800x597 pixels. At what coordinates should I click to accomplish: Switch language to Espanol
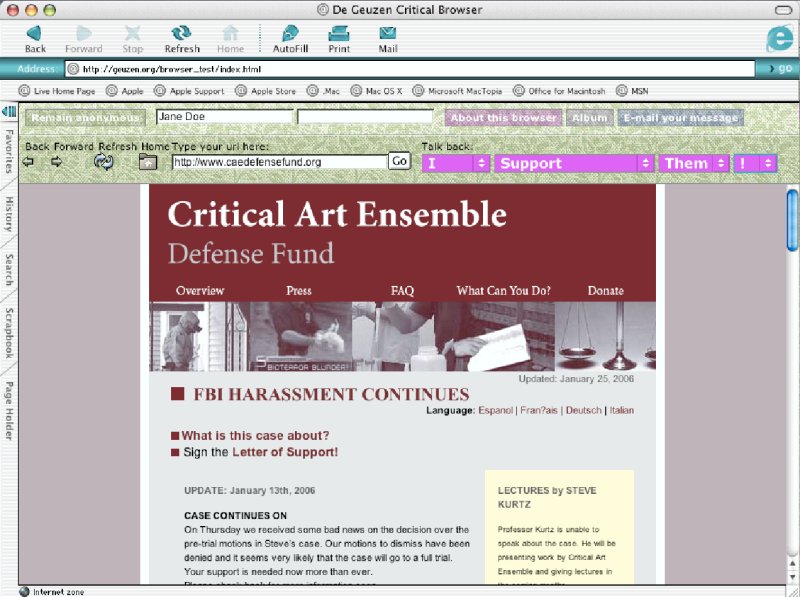pos(495,410)
